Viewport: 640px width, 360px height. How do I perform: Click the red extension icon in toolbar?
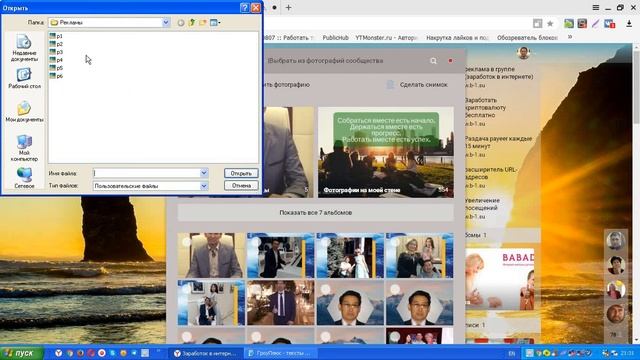point(582,24)
